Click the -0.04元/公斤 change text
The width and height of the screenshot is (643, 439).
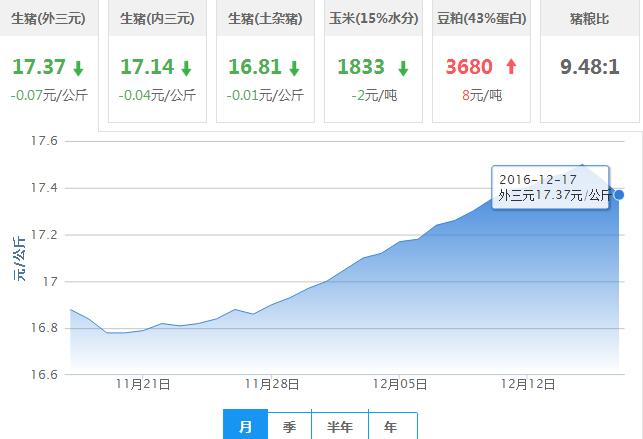click(x=157, y=95)
